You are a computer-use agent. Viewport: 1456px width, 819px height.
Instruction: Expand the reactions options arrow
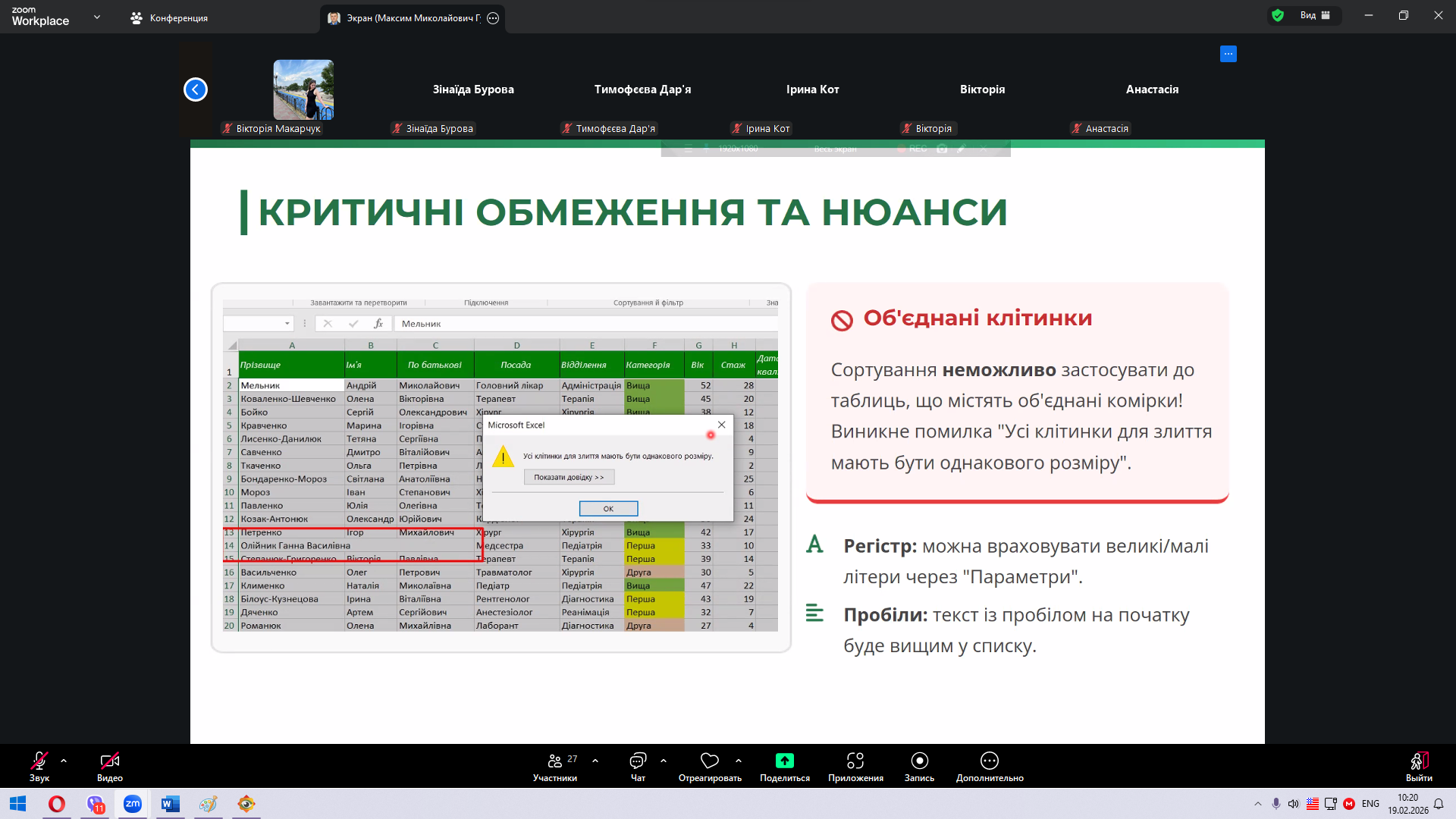(x=739, y=761)
